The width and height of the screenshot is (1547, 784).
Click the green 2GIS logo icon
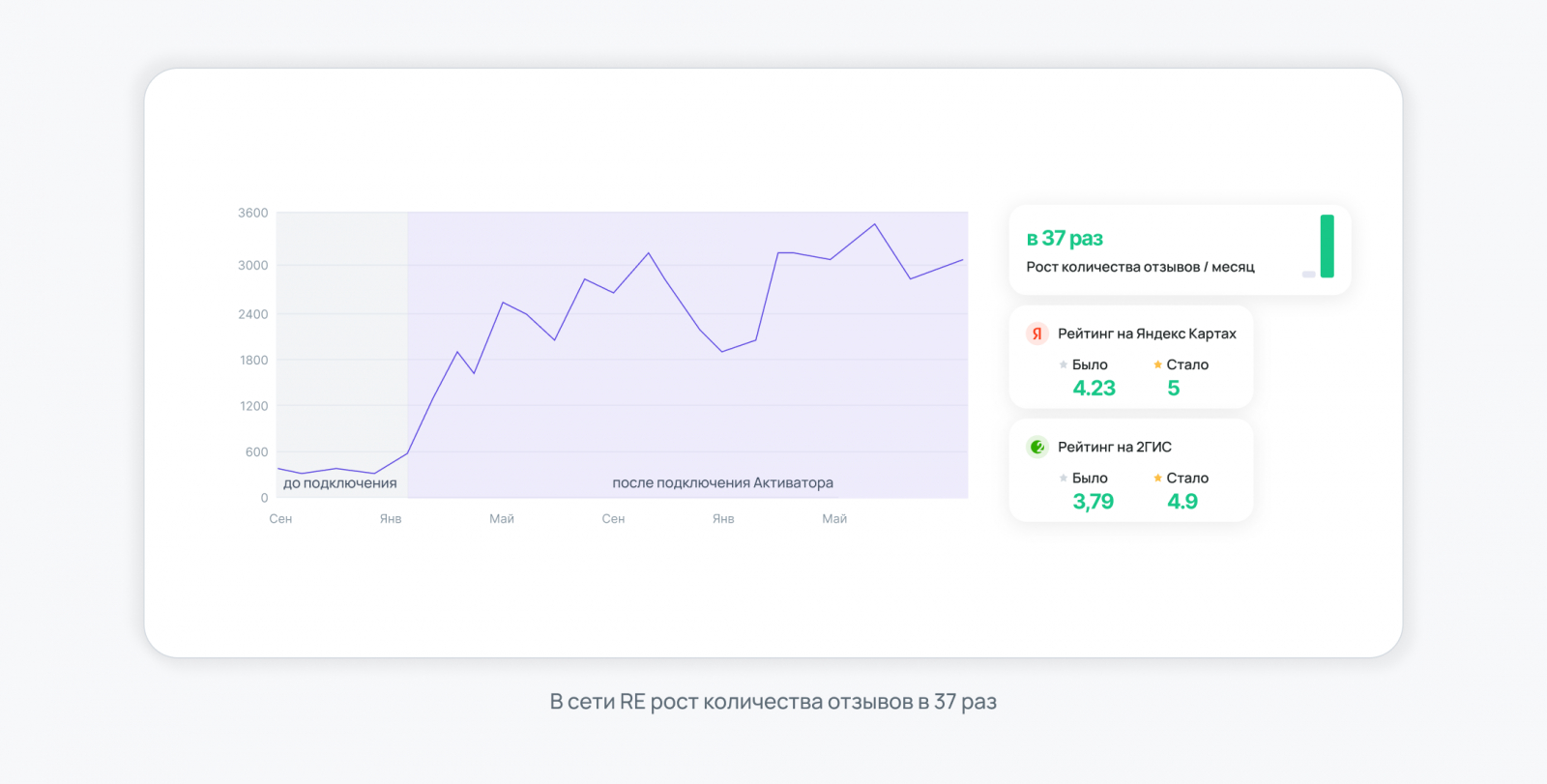coord(1036,447)
